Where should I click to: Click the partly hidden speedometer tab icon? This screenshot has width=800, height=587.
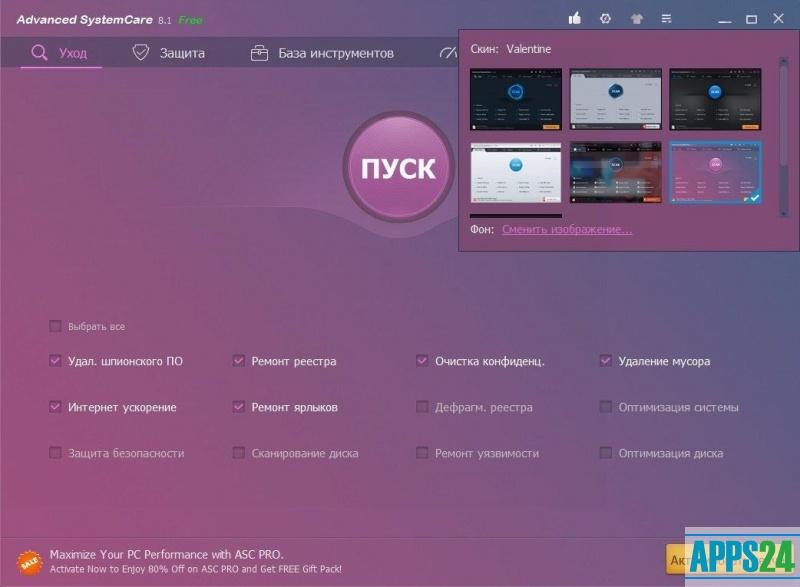448,53
